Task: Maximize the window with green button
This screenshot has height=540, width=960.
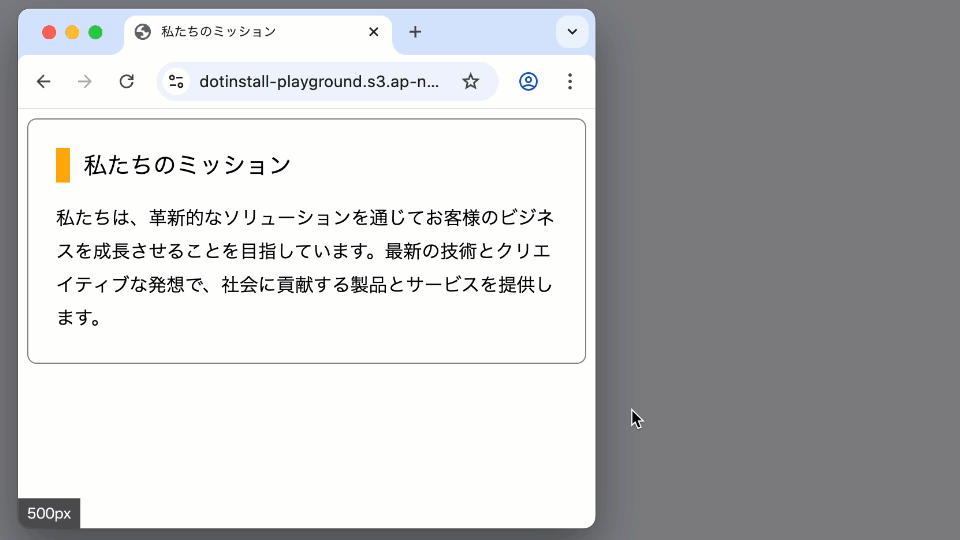Action: pos(96,32)
